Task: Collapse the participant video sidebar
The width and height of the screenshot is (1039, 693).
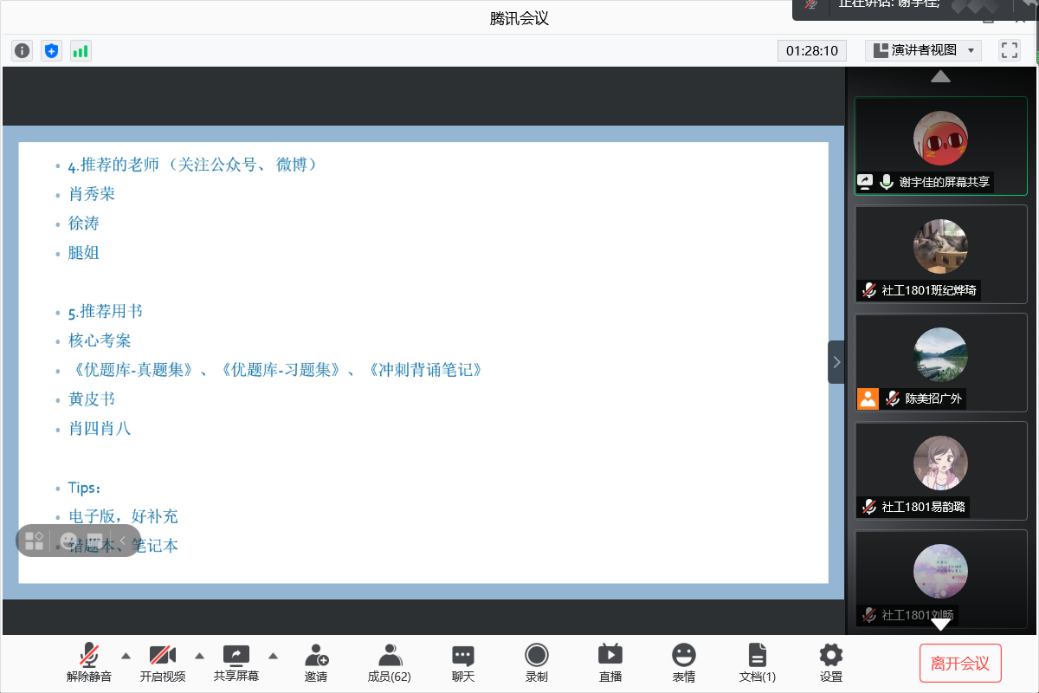Action: [836, 362]
